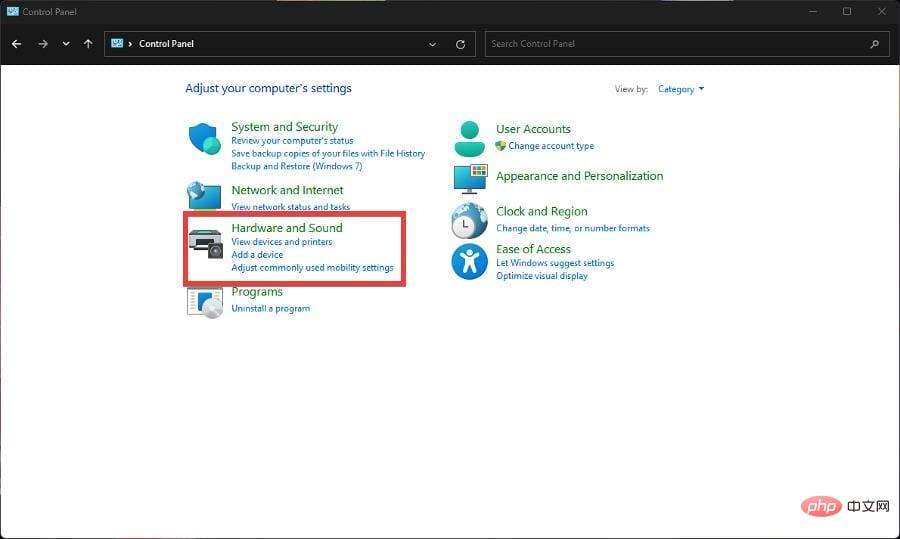Click Review your computer's status
The height and width of the screenshot is (539, 900).
292,141
